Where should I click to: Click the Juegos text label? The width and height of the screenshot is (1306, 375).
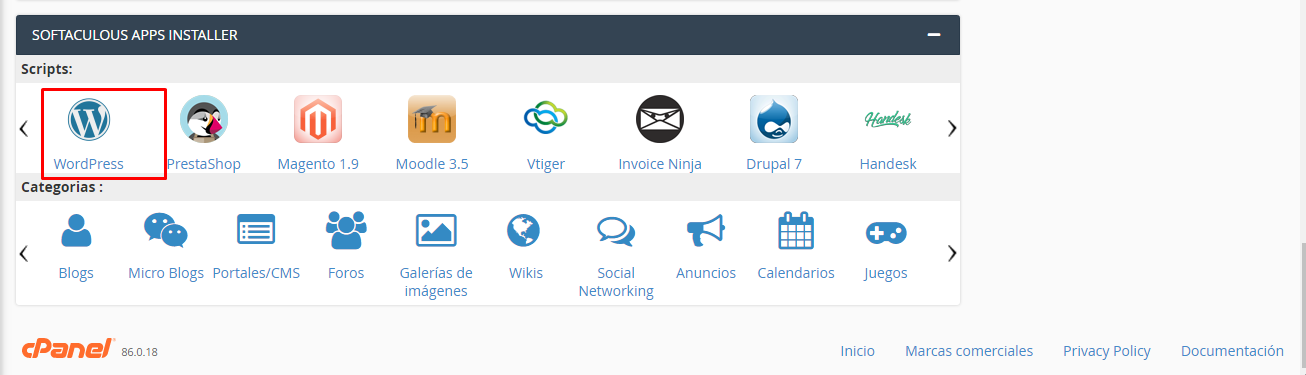coord(886,273)
